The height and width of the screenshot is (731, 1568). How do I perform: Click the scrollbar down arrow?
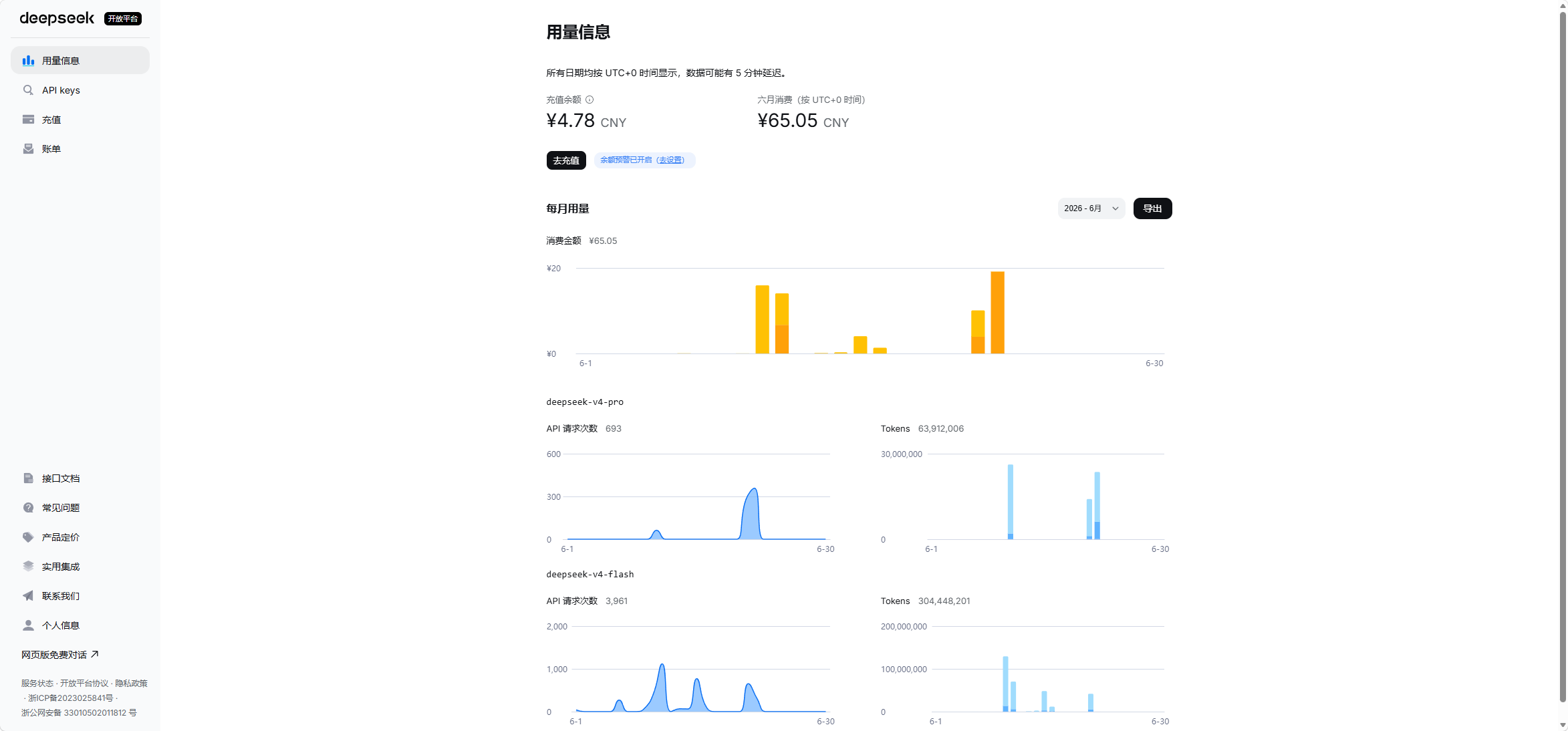[x=1563, y=725]
